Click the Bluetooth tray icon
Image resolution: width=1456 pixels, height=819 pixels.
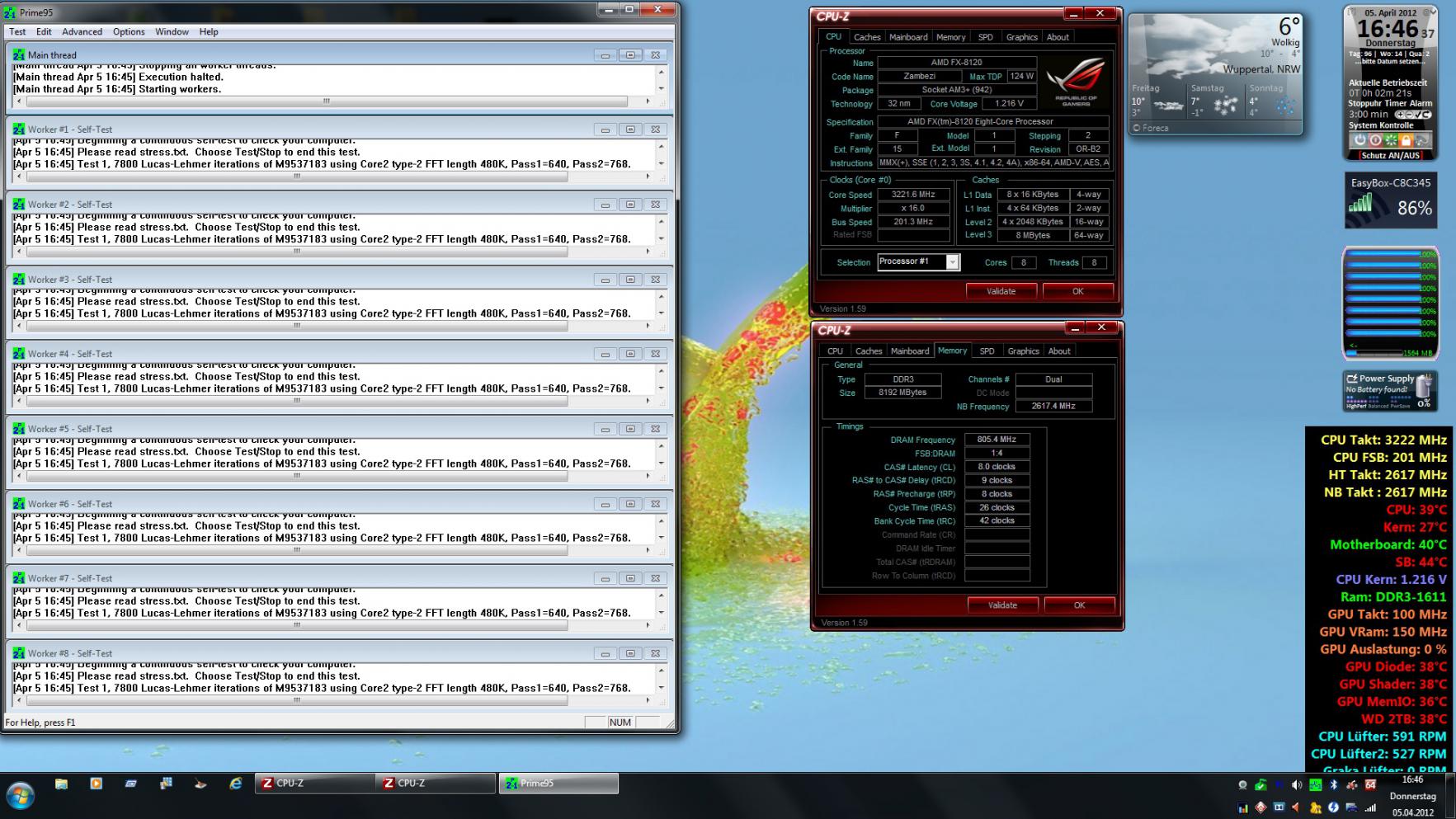[1333, 785]
